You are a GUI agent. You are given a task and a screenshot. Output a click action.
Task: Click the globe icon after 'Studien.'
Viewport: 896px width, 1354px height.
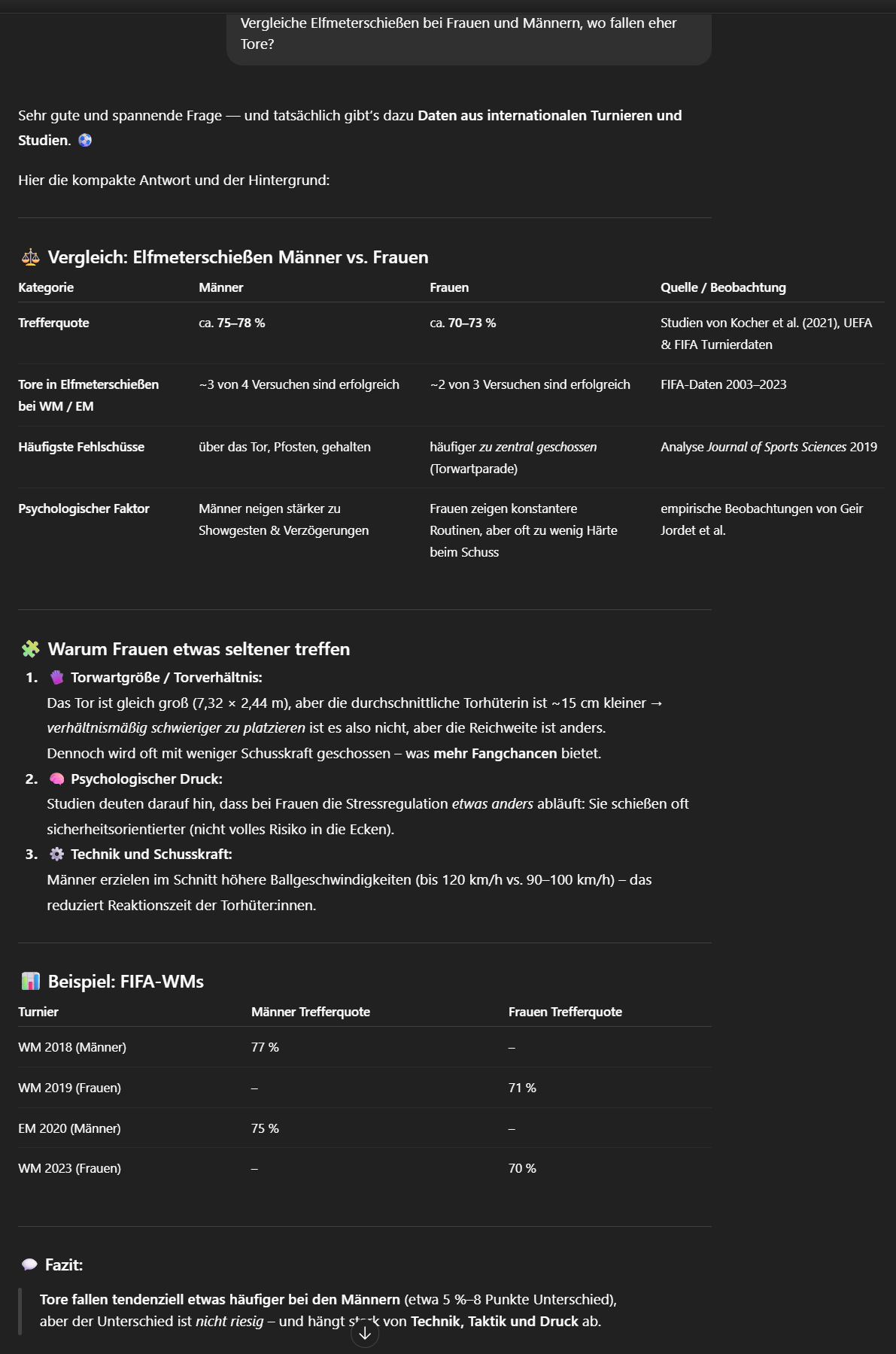click(x=85, y=140)
